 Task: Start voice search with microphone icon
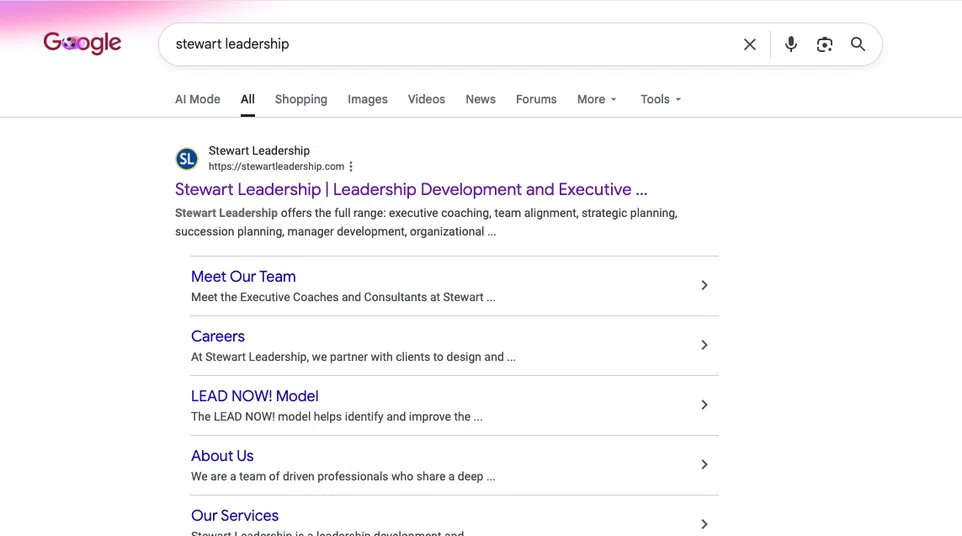click(x=791, y=44)
